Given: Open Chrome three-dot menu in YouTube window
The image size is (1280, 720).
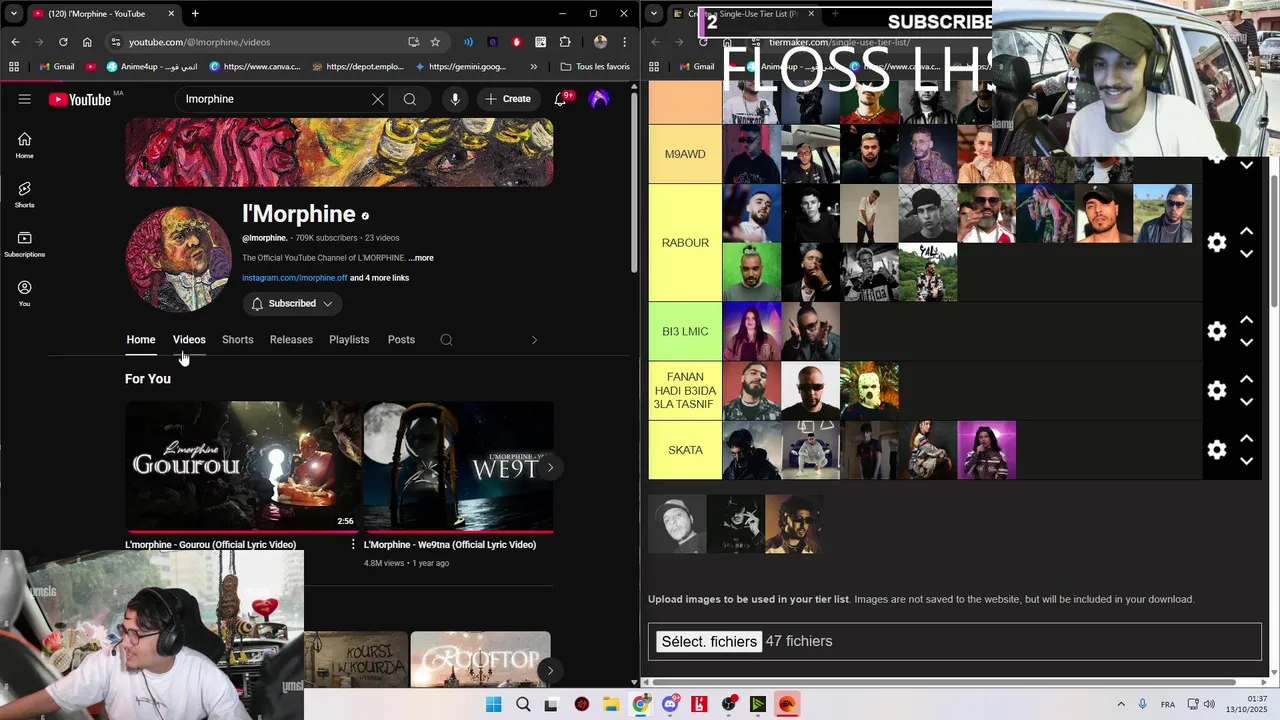Looking at the screenshot, I should point(625,42).
